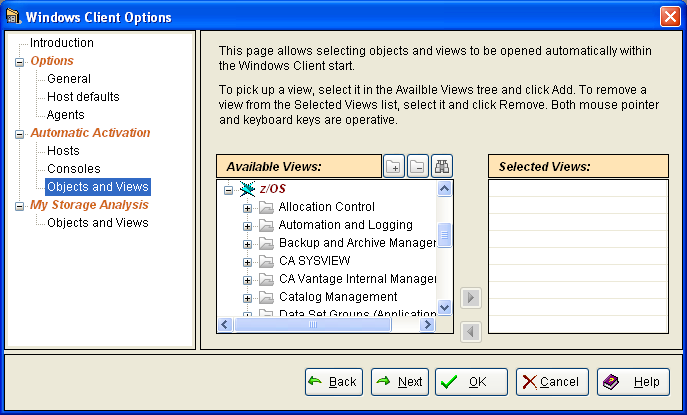
Task: Click the Next button
Action: point(400,382)
